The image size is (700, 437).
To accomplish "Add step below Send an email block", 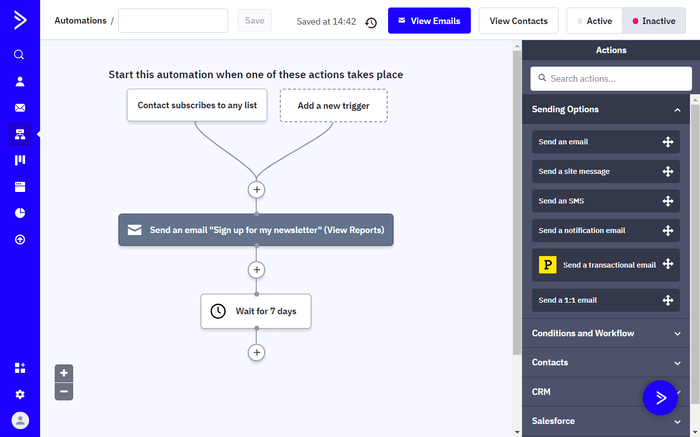I will [256, 270].
